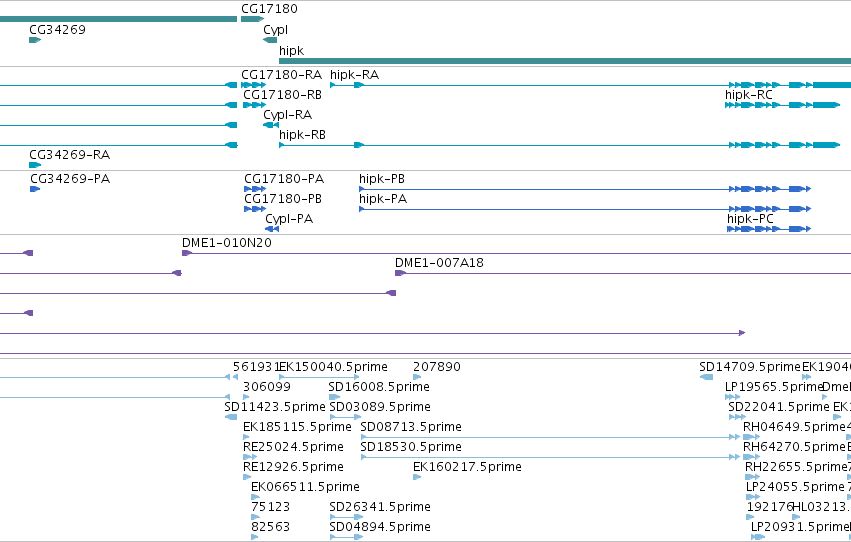Screen dimensions: 851x542
Task: Open the CG17180-RA transcript label
Action: 281,75
